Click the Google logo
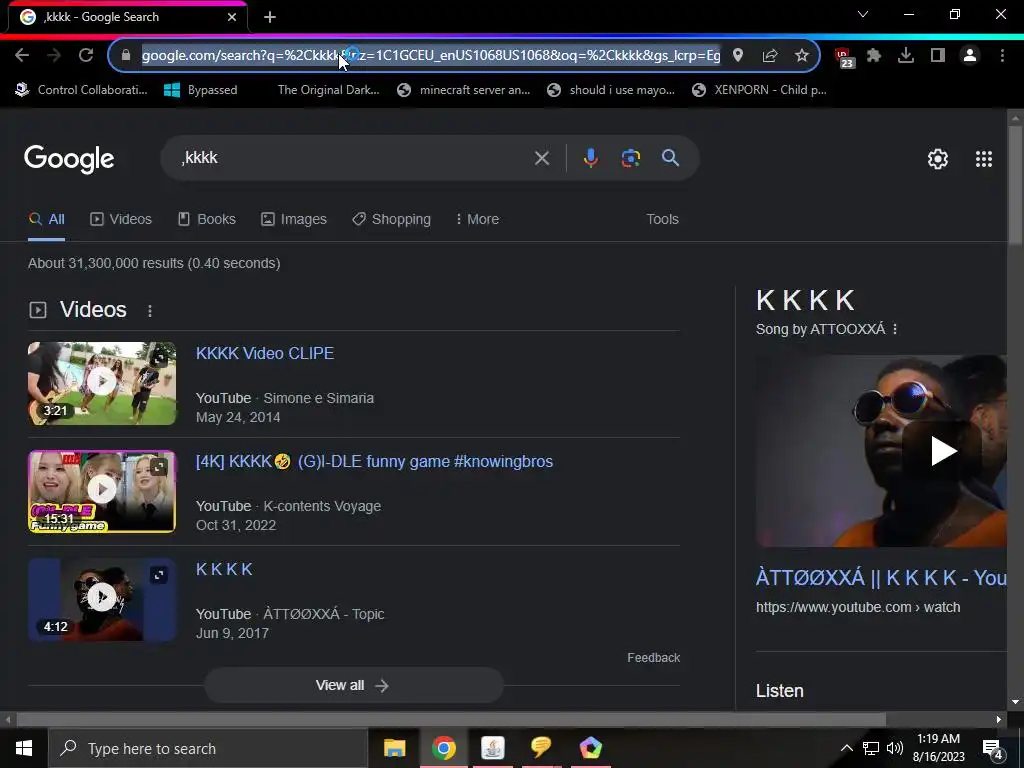 pos(69,159)
